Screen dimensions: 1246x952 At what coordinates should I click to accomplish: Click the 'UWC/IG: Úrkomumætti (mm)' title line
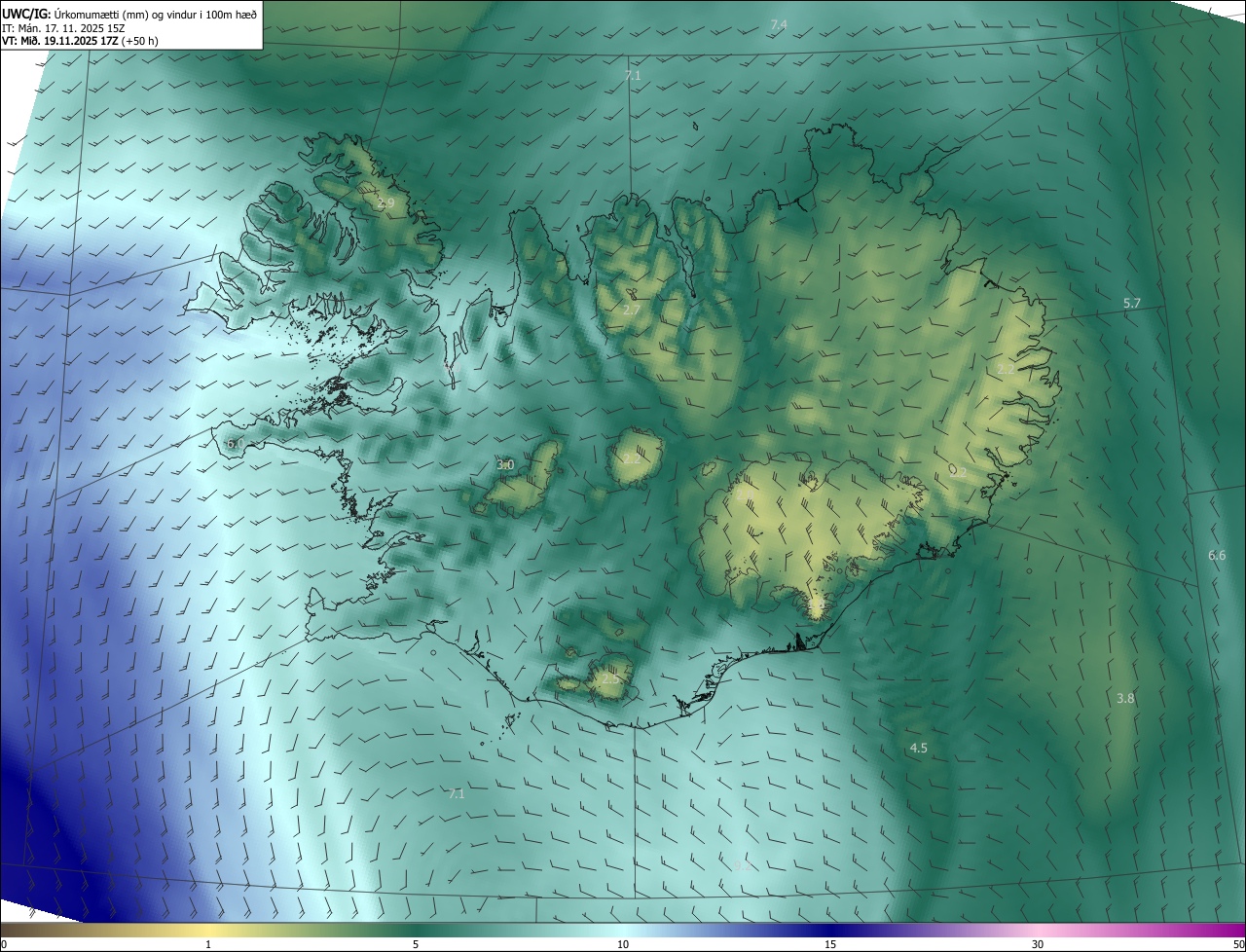(129, 14)
